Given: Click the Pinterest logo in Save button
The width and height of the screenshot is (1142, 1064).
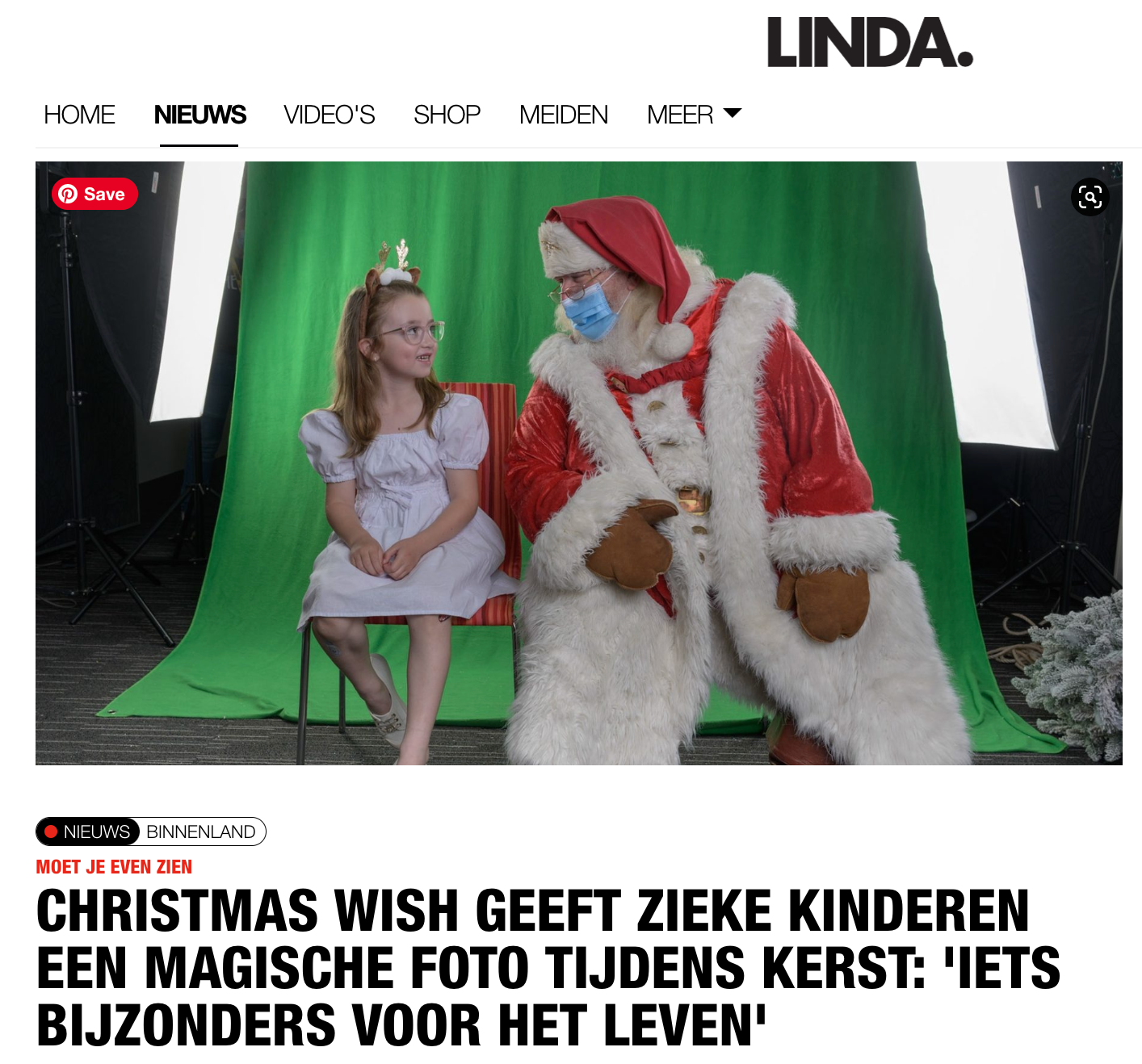Looking at the screenshot, I should (x=69, y=194).
